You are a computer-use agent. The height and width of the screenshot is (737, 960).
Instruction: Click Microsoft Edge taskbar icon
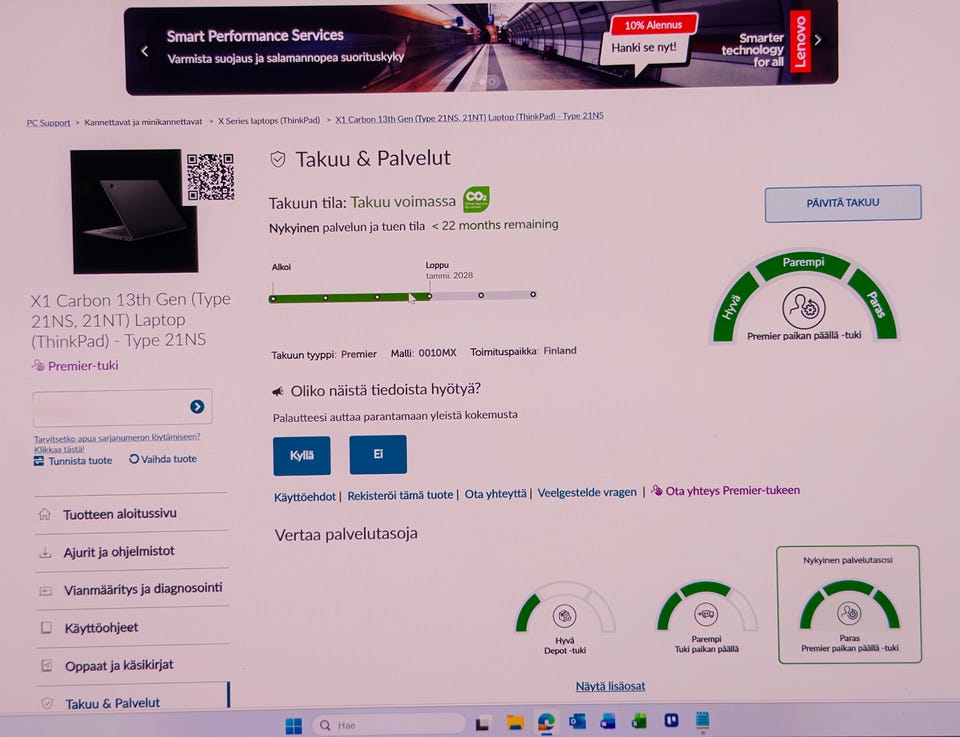(x=546, y=722)
